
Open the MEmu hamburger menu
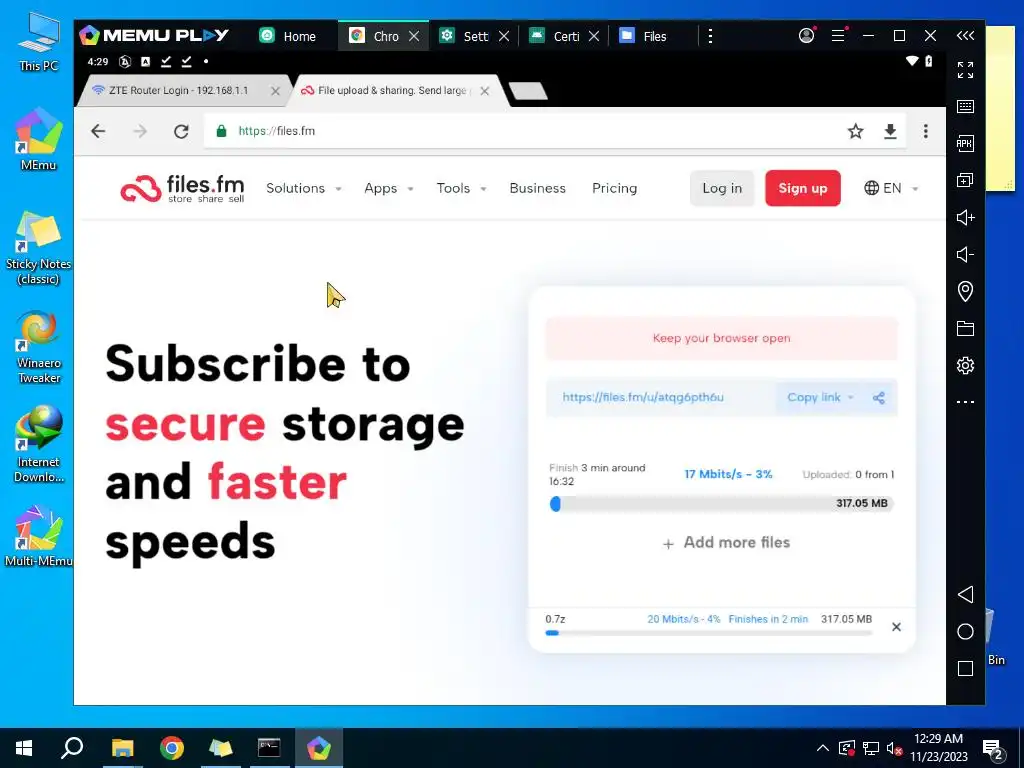(x=838, y=35)
